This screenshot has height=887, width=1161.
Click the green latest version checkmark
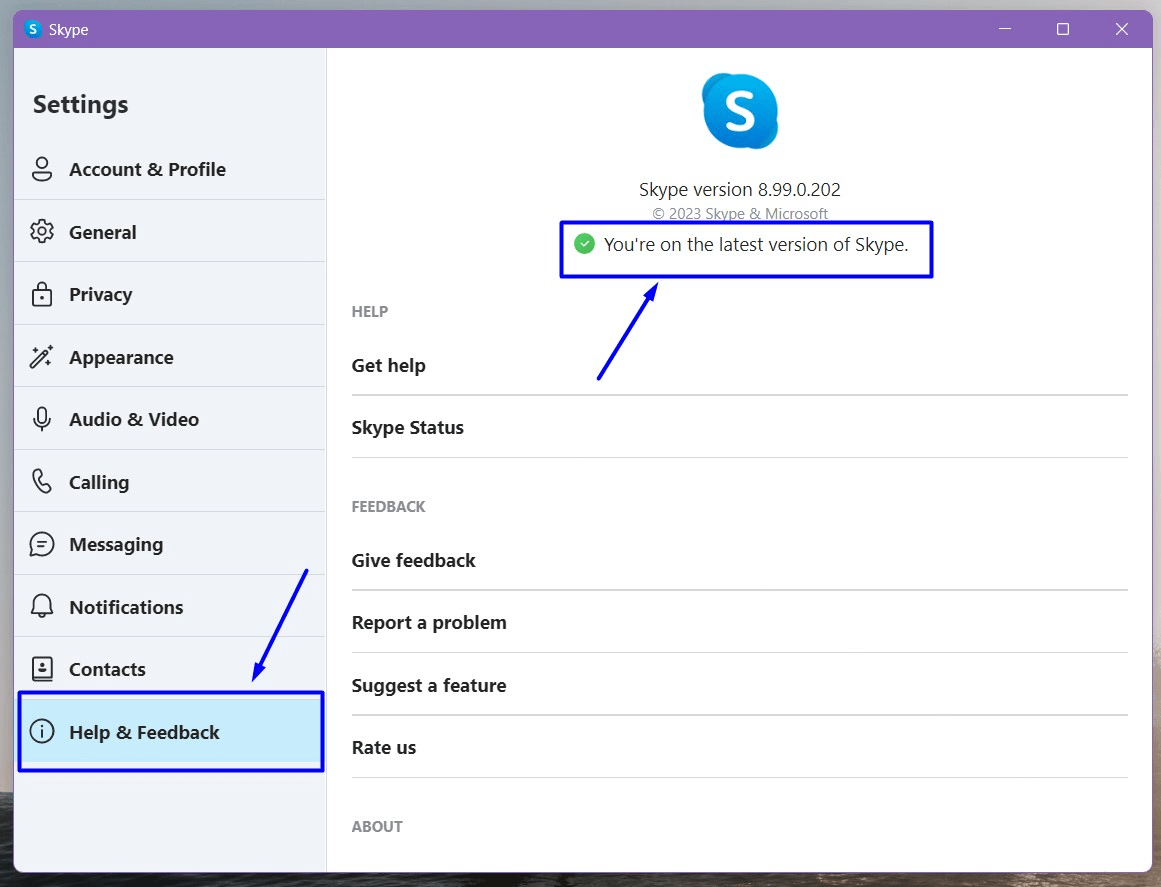585,244
